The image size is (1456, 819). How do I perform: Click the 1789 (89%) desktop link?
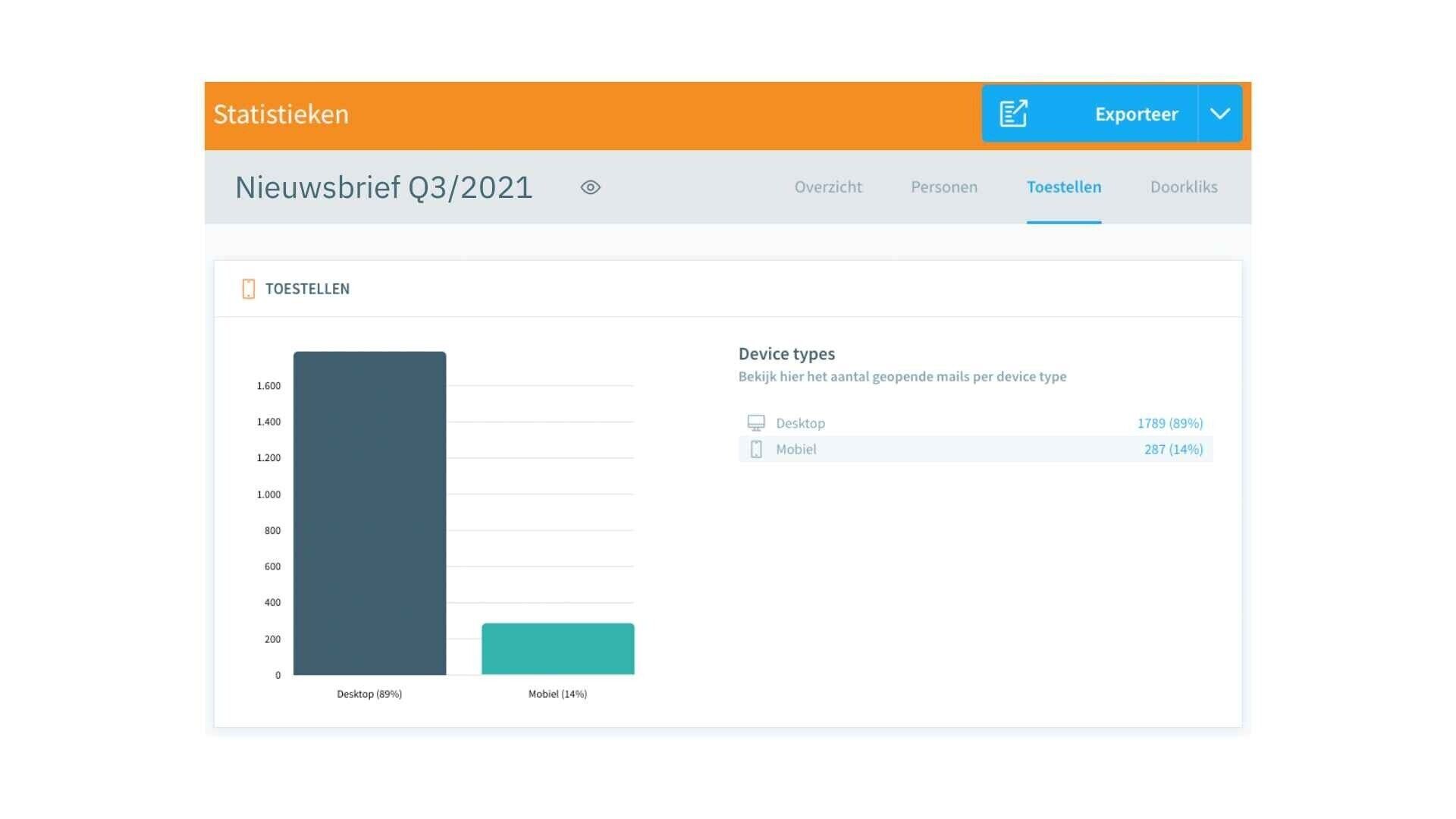tap(1169, 423)
